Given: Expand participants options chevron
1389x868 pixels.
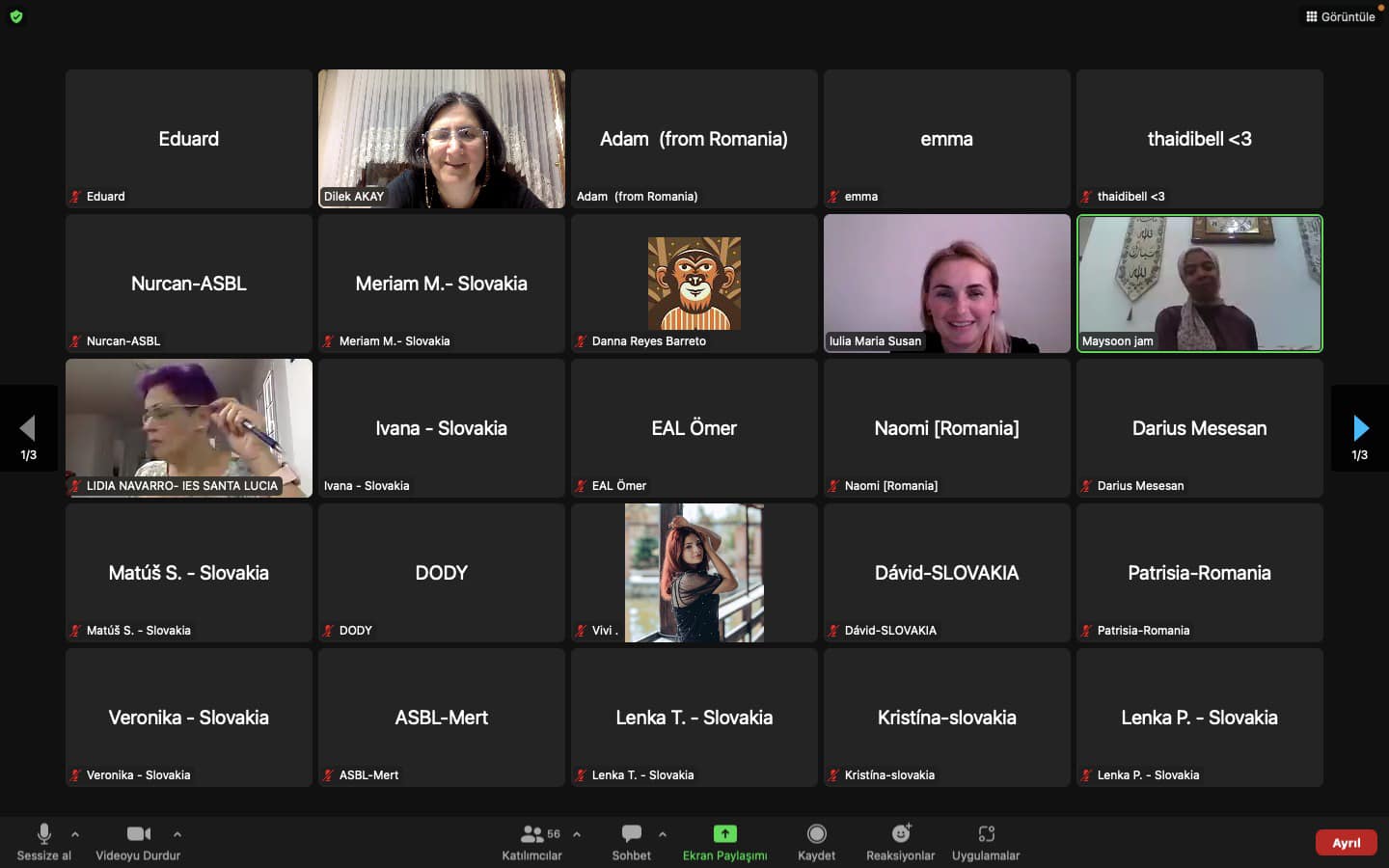Looking at the screenshot, I should (577, 834).
